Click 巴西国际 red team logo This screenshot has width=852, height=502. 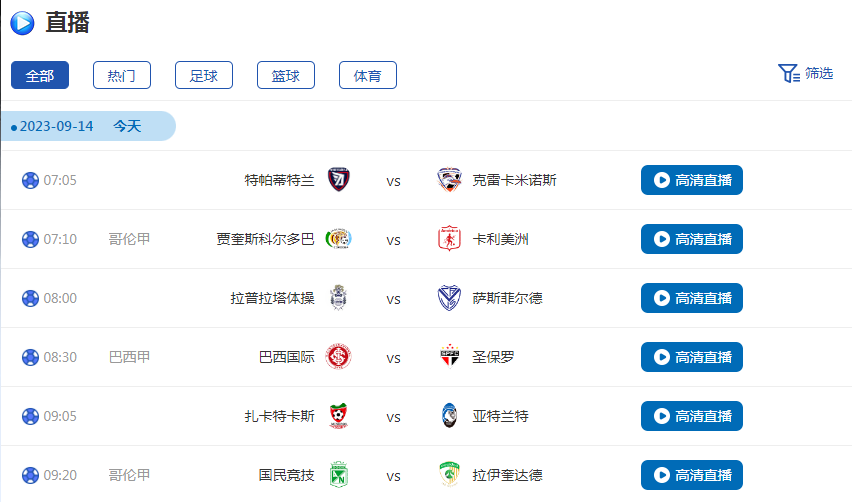[339, 357]
